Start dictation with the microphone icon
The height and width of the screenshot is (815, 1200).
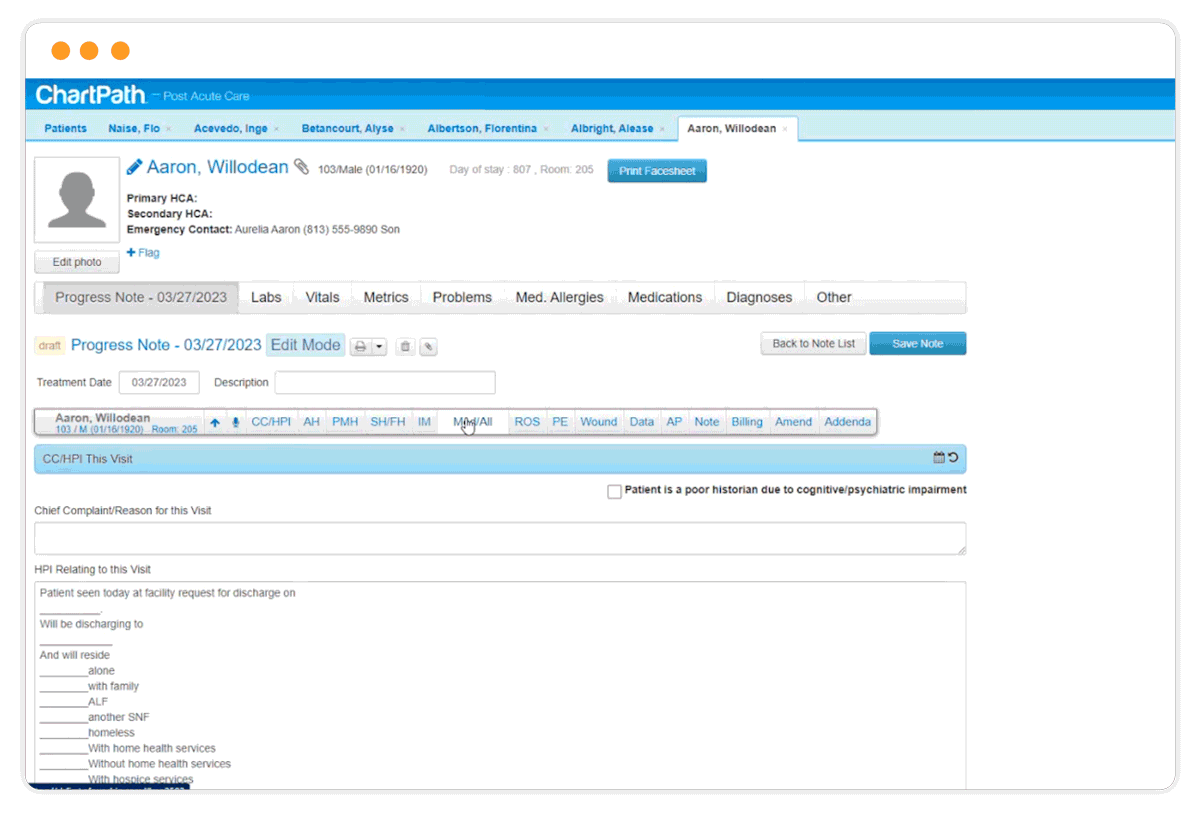[235, 422]
